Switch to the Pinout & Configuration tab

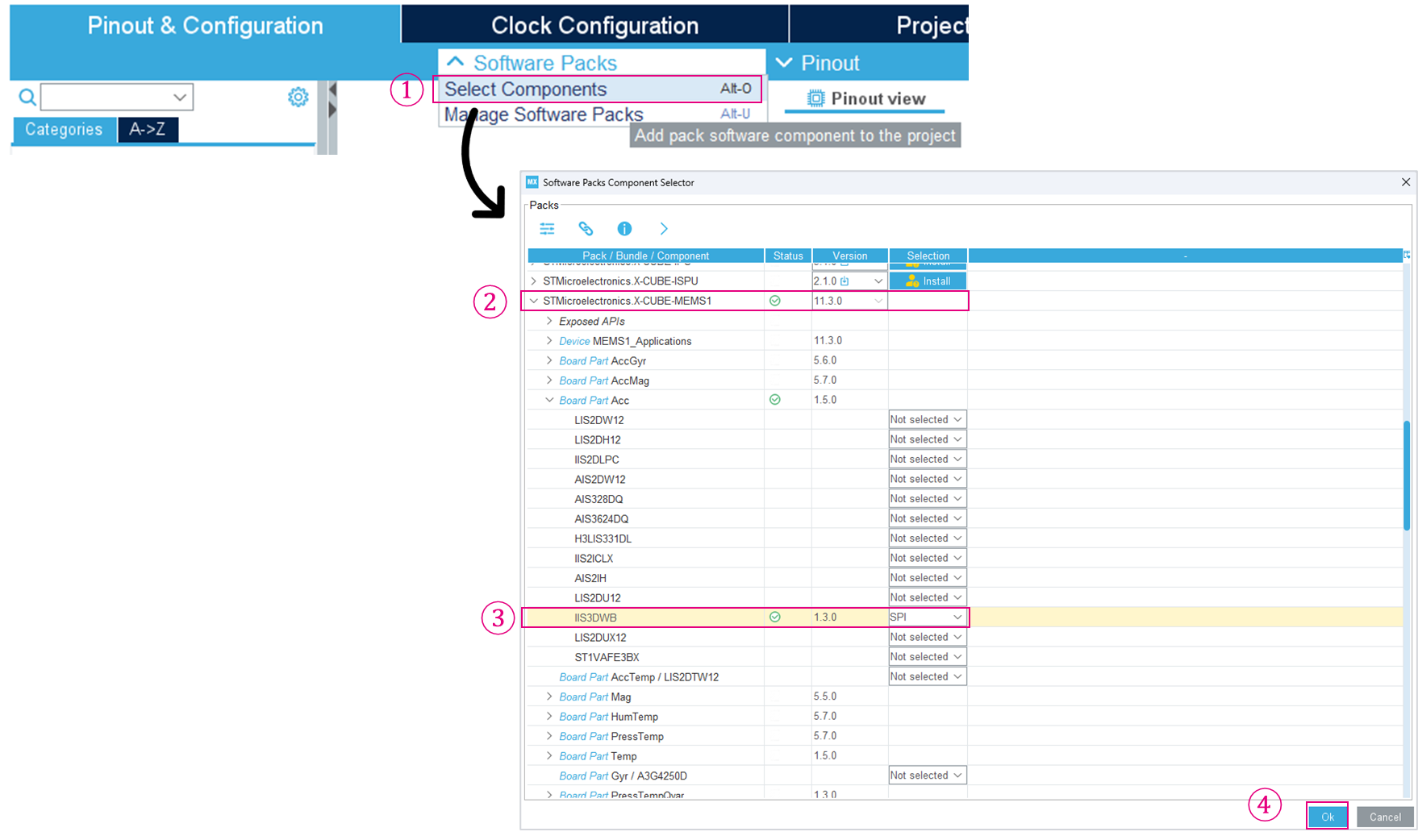point(205,25)
